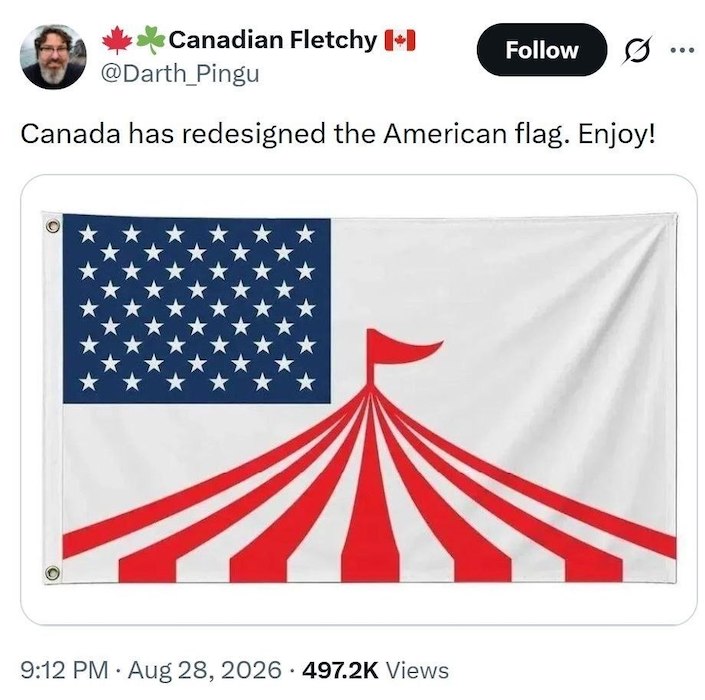Open the Canadian Fletchy display name
This screenshot has height=700, width=705.
tap(272, 40)
